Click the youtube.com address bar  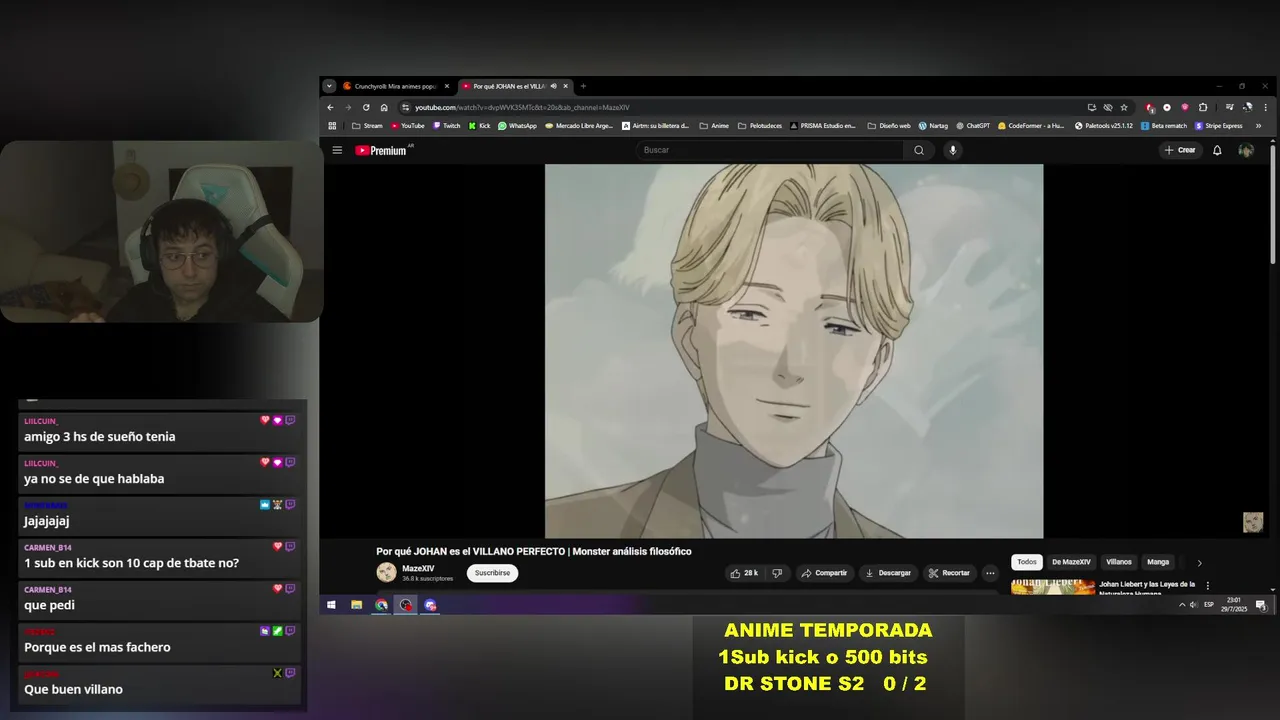tap(740, 107)
